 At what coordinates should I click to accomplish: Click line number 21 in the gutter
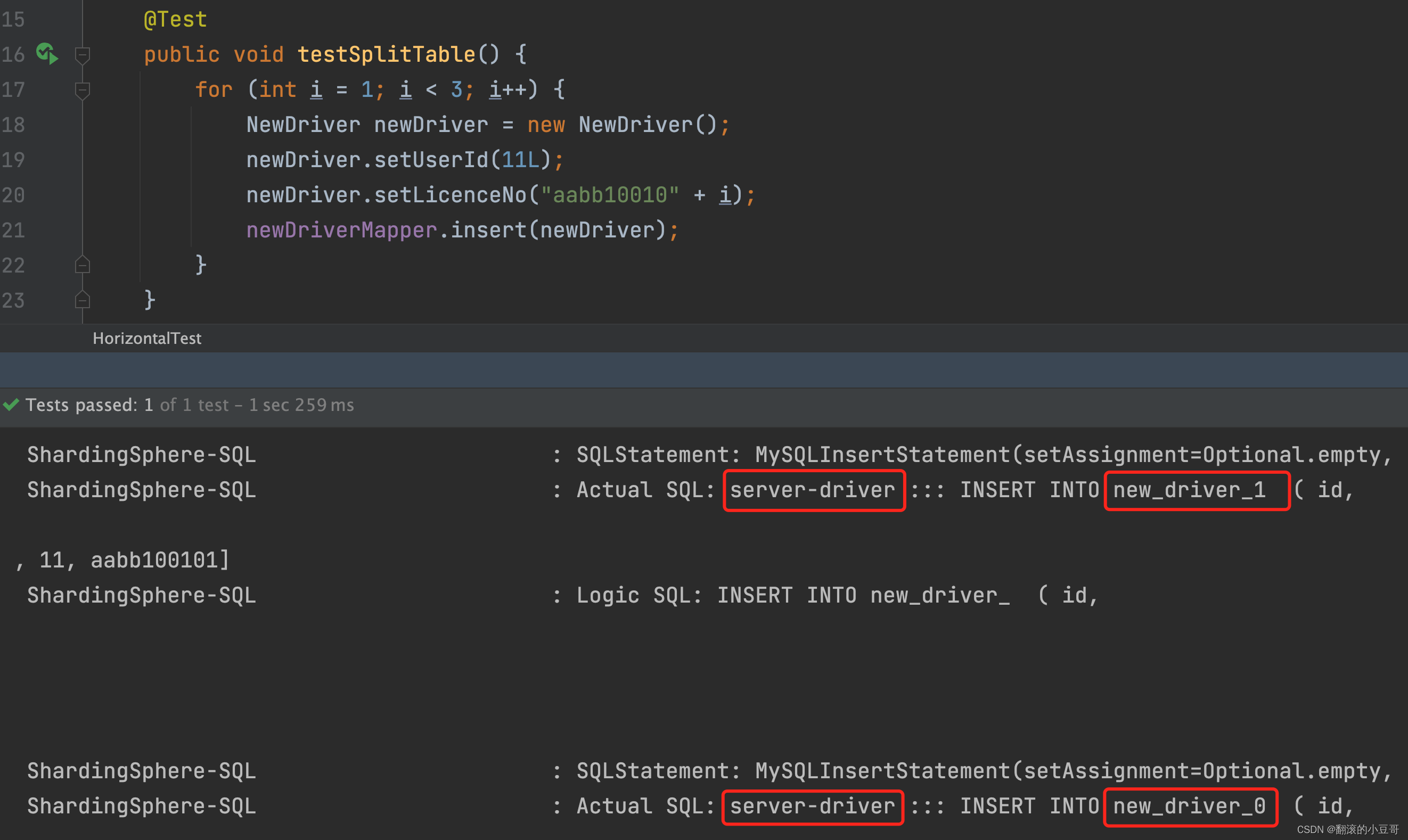click(13, 230)
